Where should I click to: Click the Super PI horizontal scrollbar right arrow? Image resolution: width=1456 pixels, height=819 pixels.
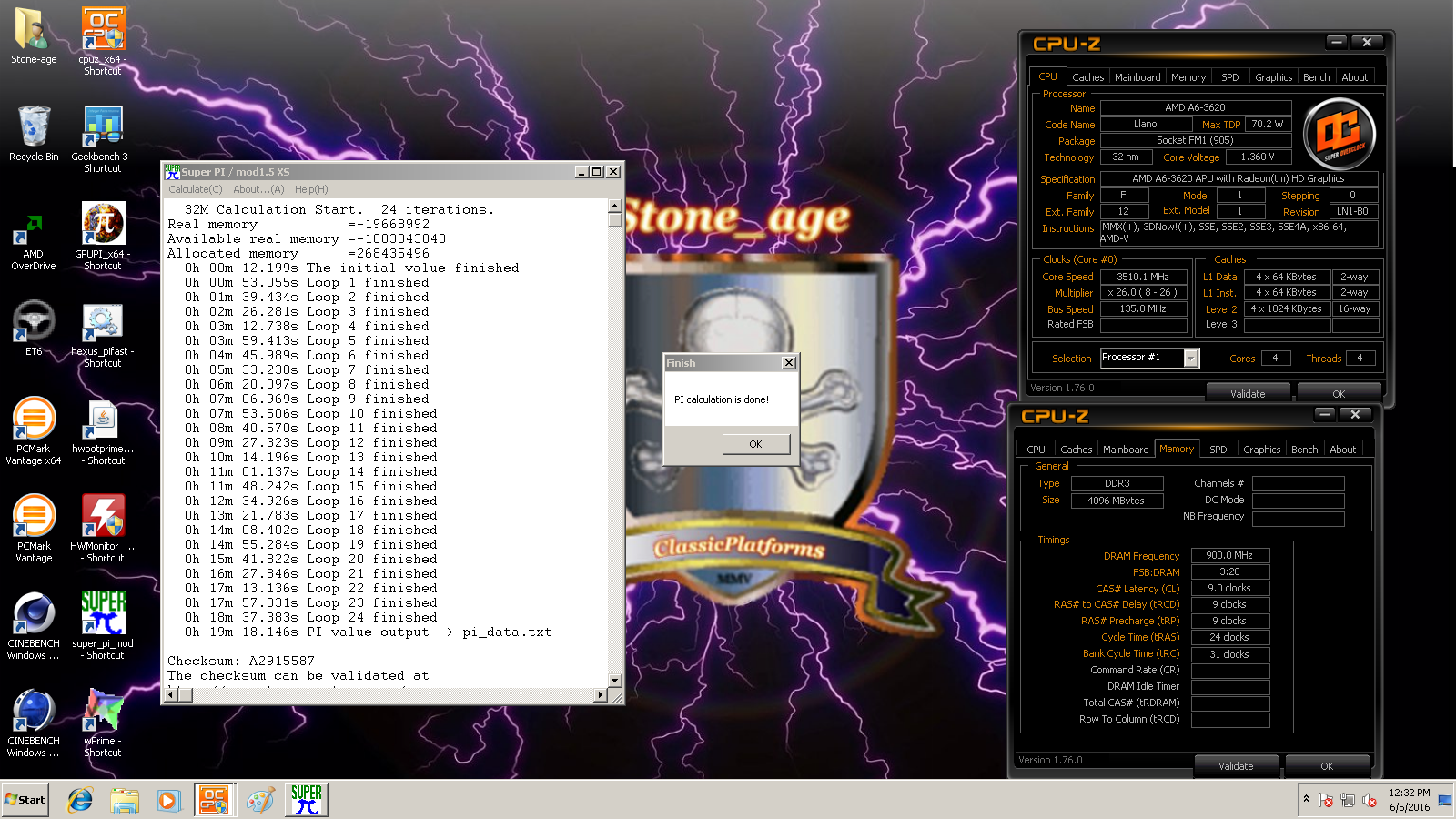[601, 695]
